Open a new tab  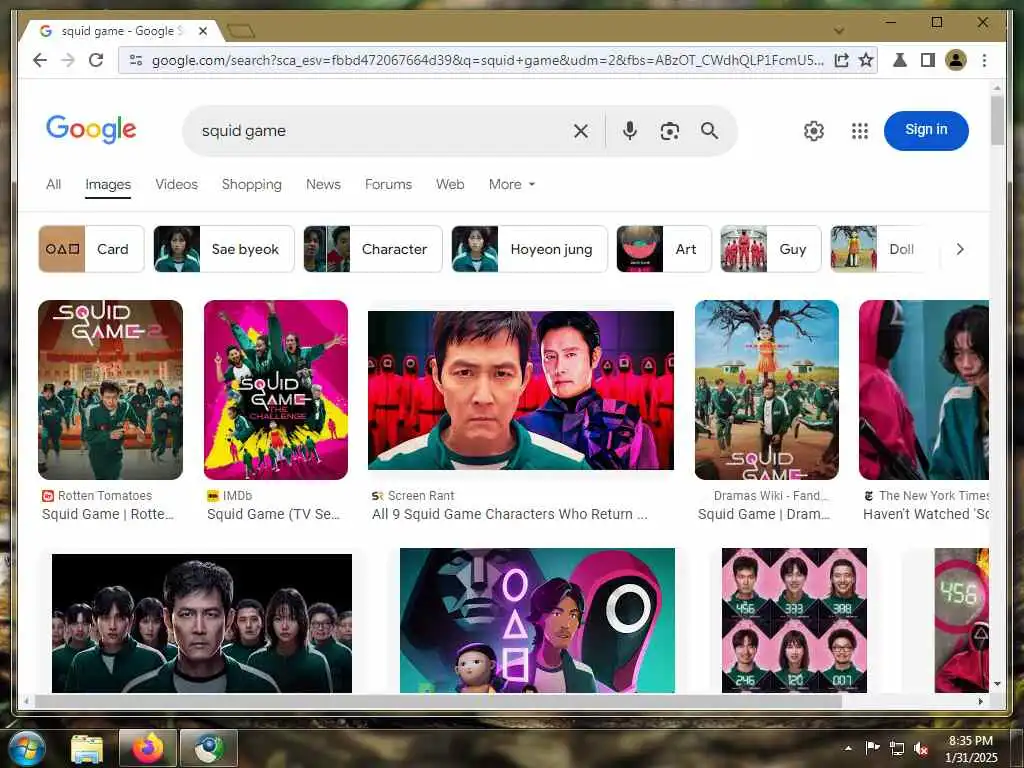(241, 31)
